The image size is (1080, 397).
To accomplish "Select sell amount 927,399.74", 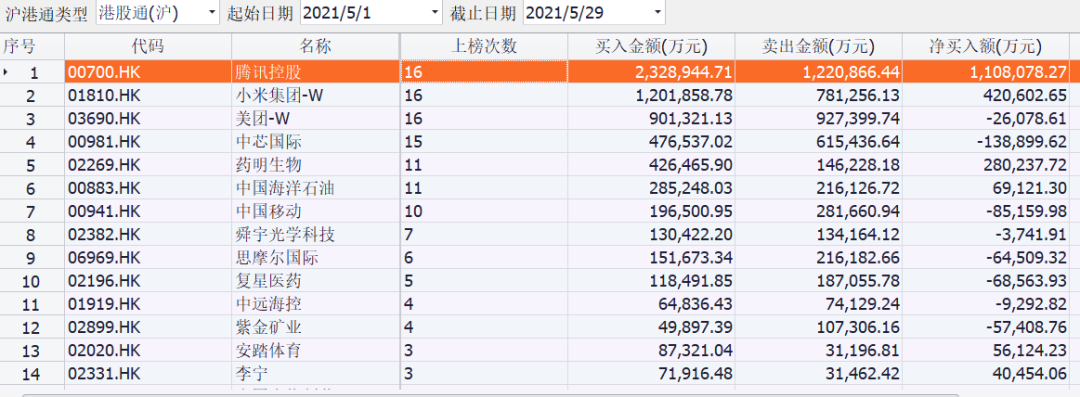I will (x=818, y=119).
